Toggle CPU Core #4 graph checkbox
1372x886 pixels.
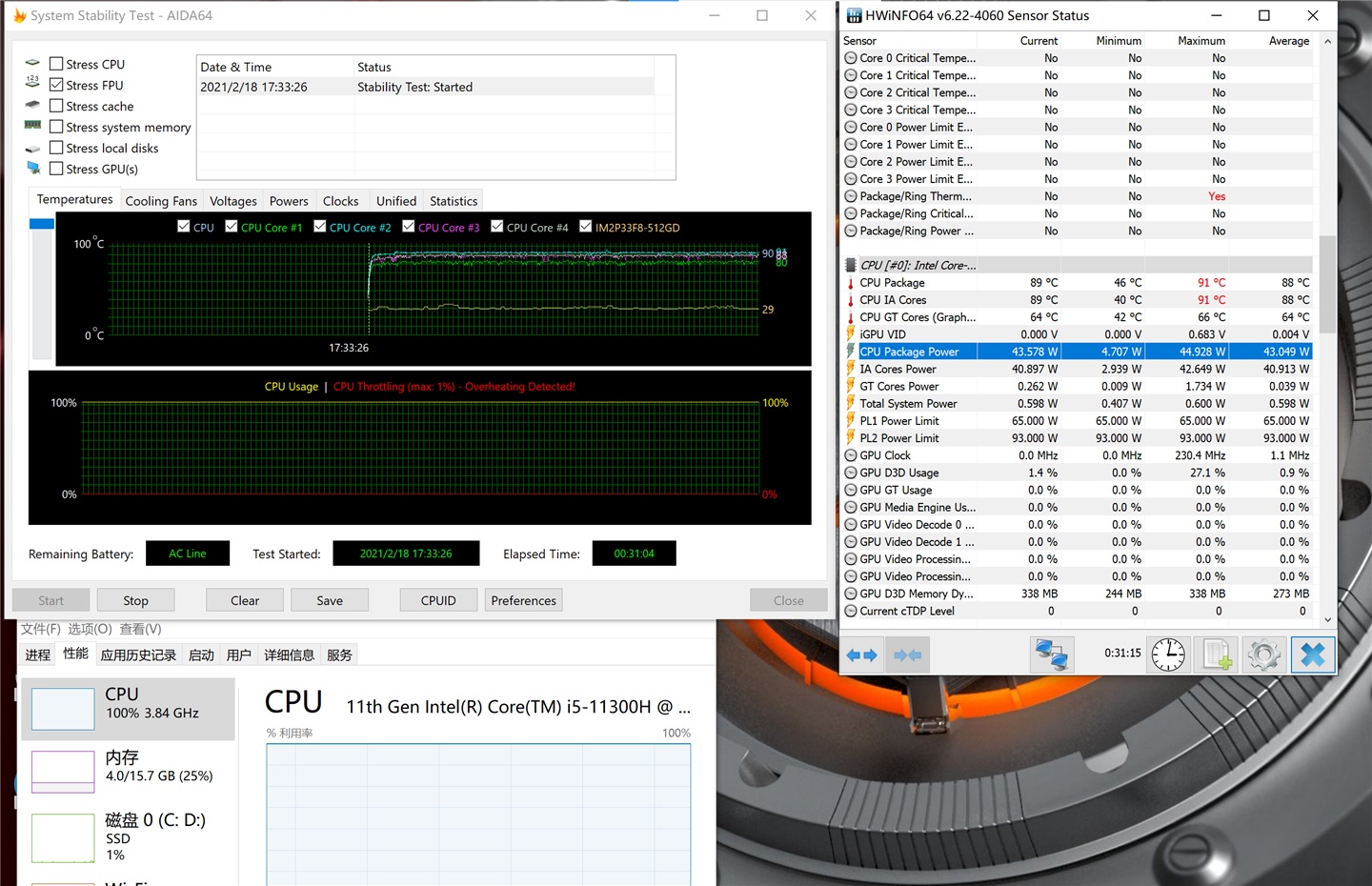coord(496,227)
